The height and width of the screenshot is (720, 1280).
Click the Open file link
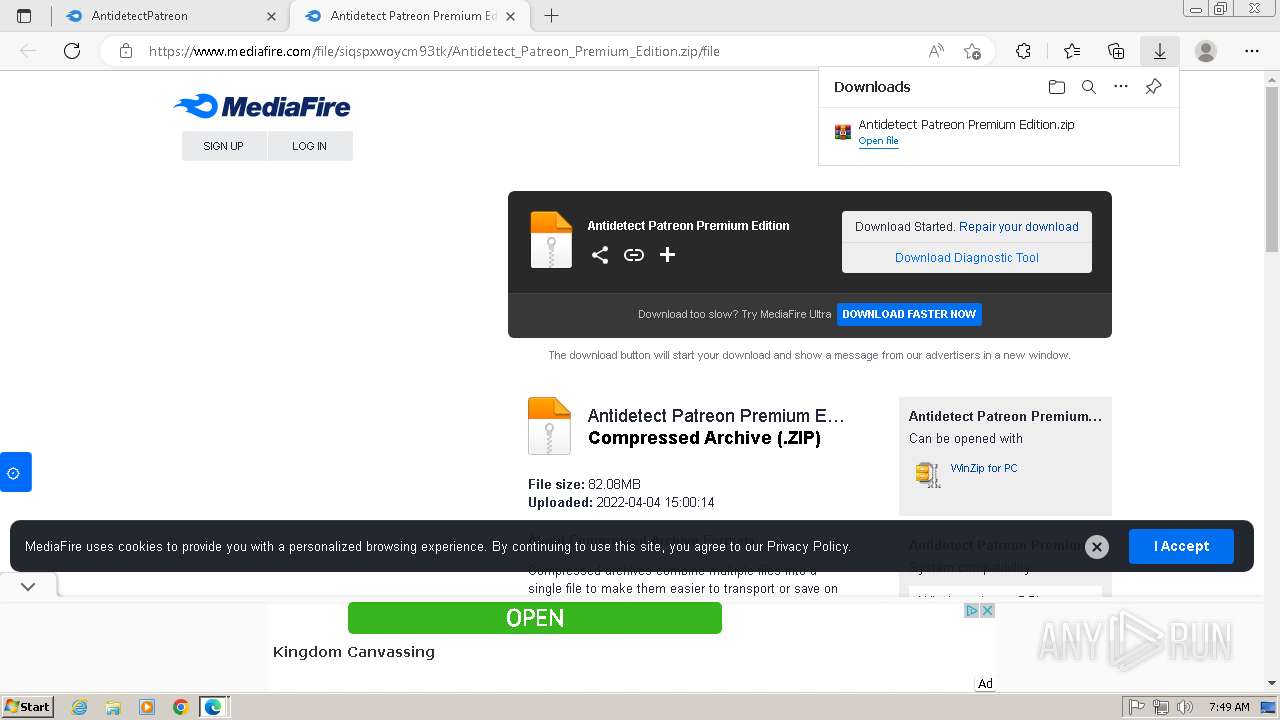click(x=878, y=141)
